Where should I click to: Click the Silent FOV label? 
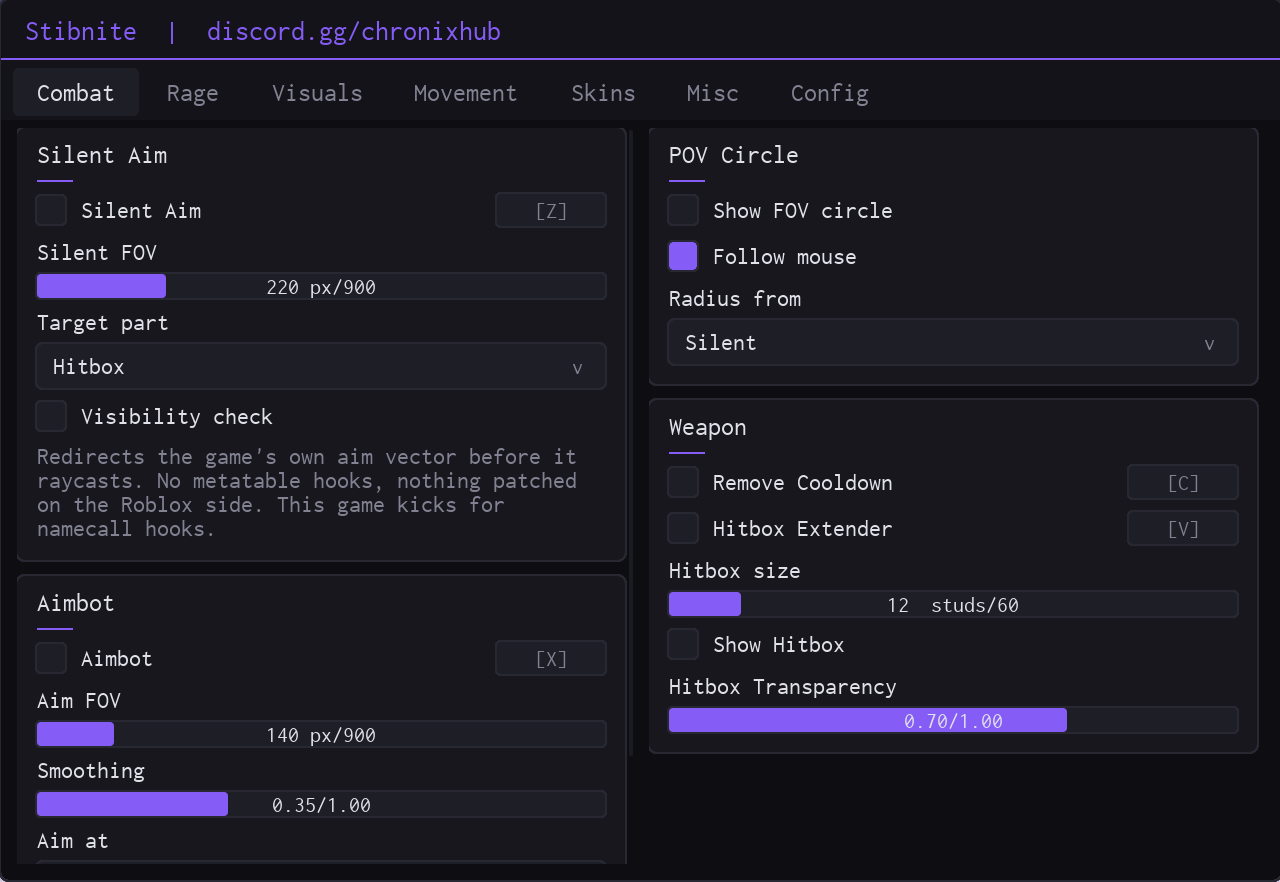[97, 253]
